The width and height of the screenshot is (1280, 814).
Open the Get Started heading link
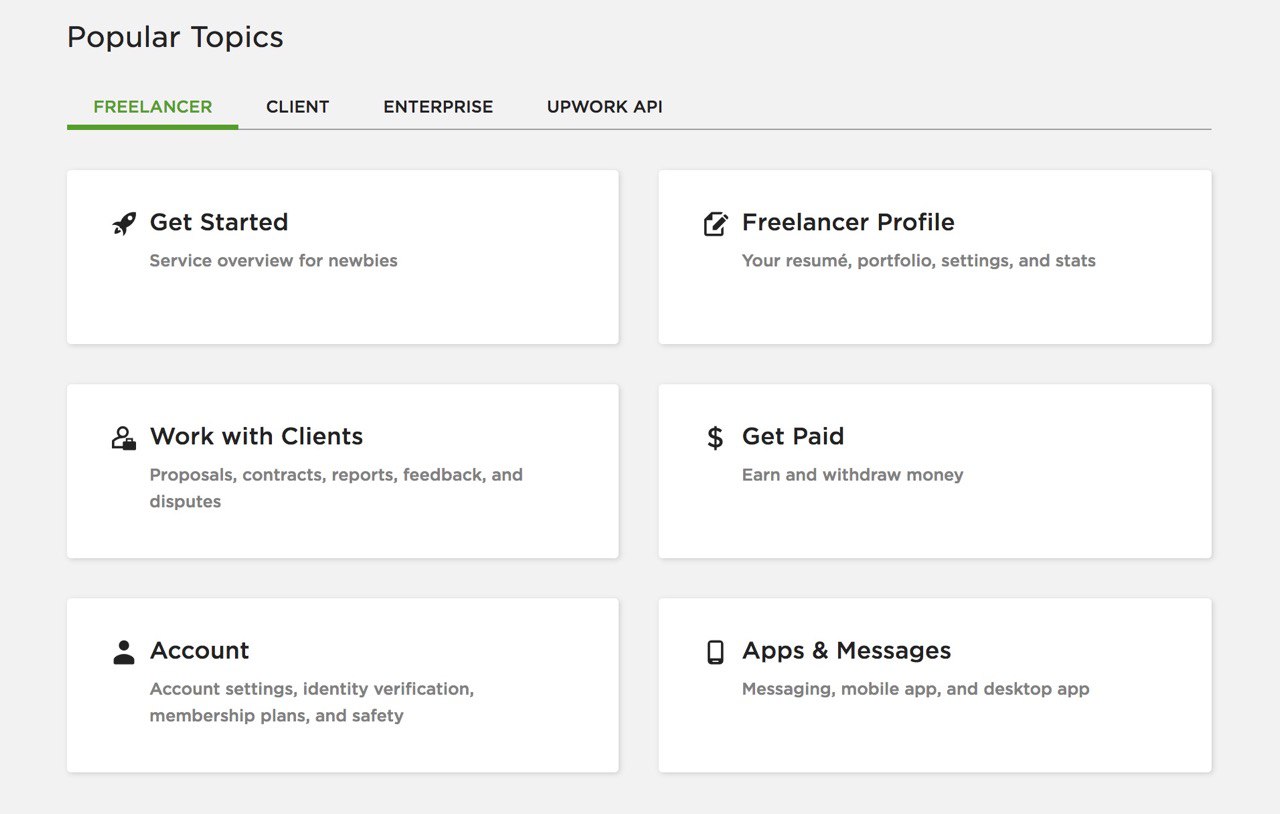pos(219,222)
